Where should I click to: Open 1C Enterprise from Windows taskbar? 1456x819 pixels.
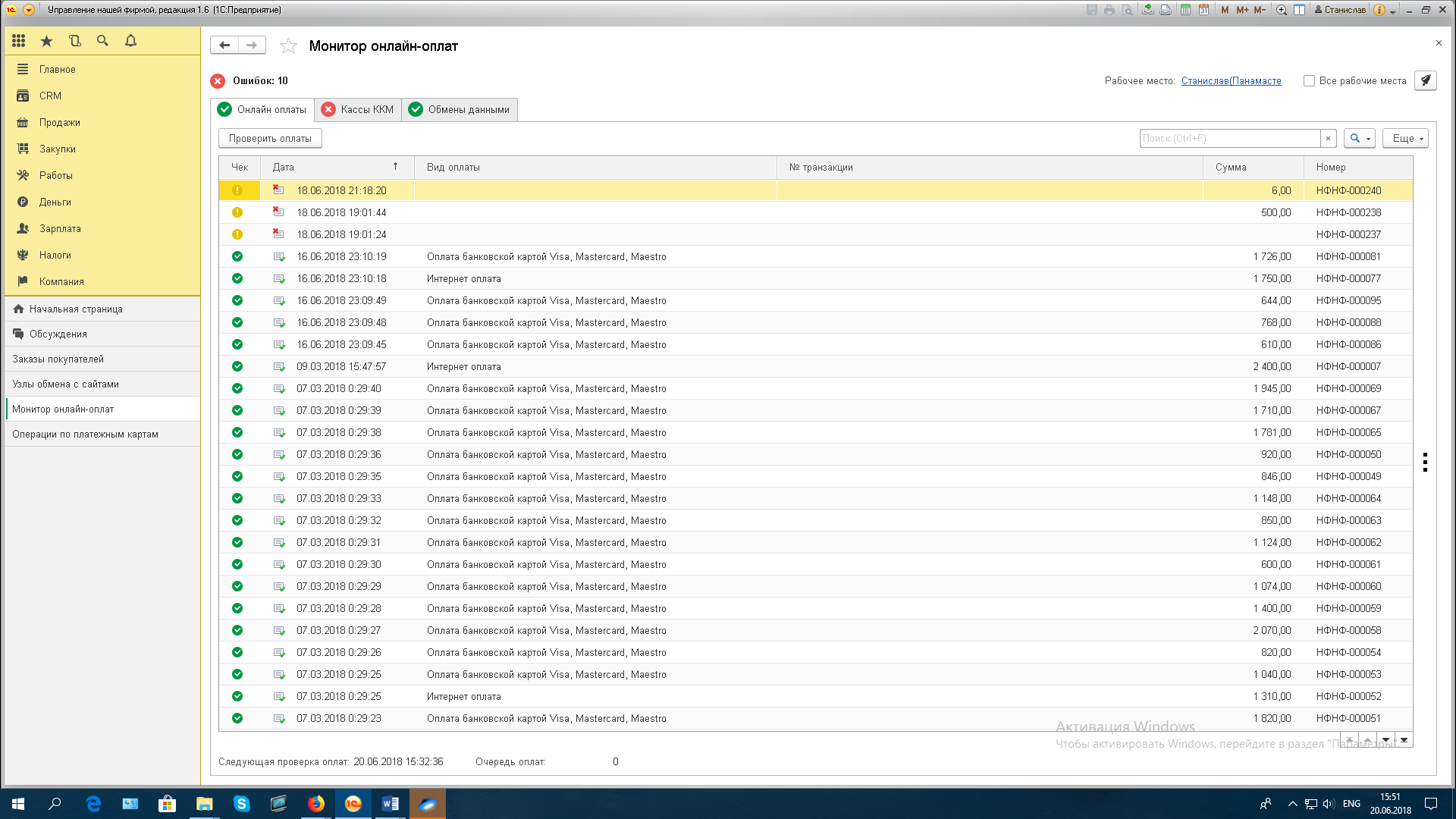(353, 804)
